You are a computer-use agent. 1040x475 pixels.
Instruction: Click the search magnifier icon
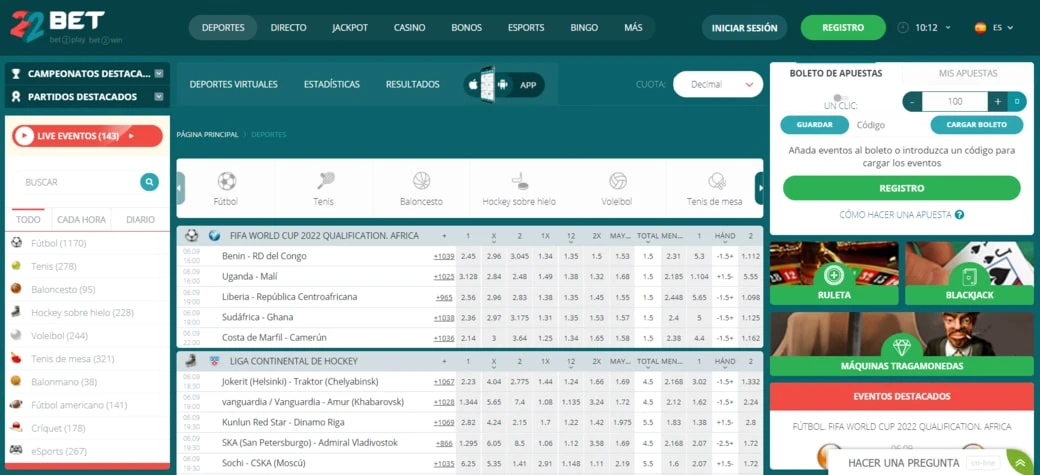[x=149, y=182]
